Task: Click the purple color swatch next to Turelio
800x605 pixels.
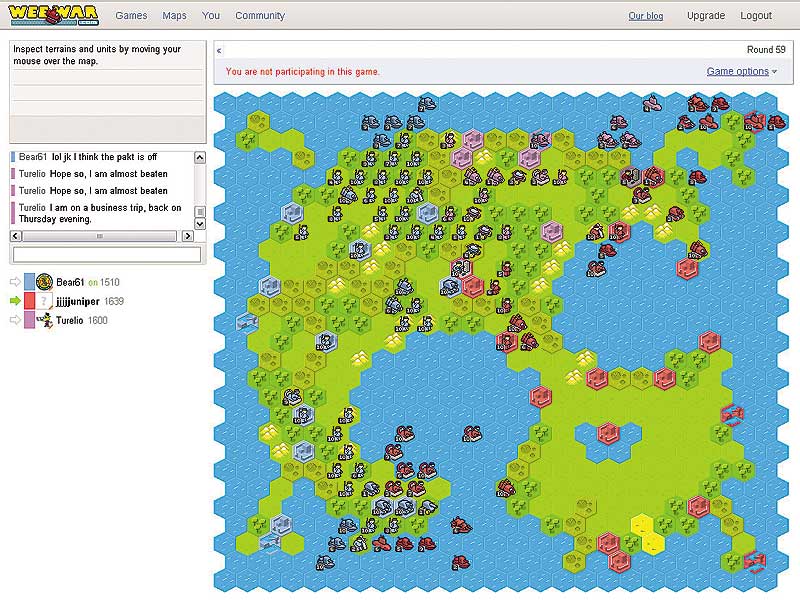Action: click(30, 320)
